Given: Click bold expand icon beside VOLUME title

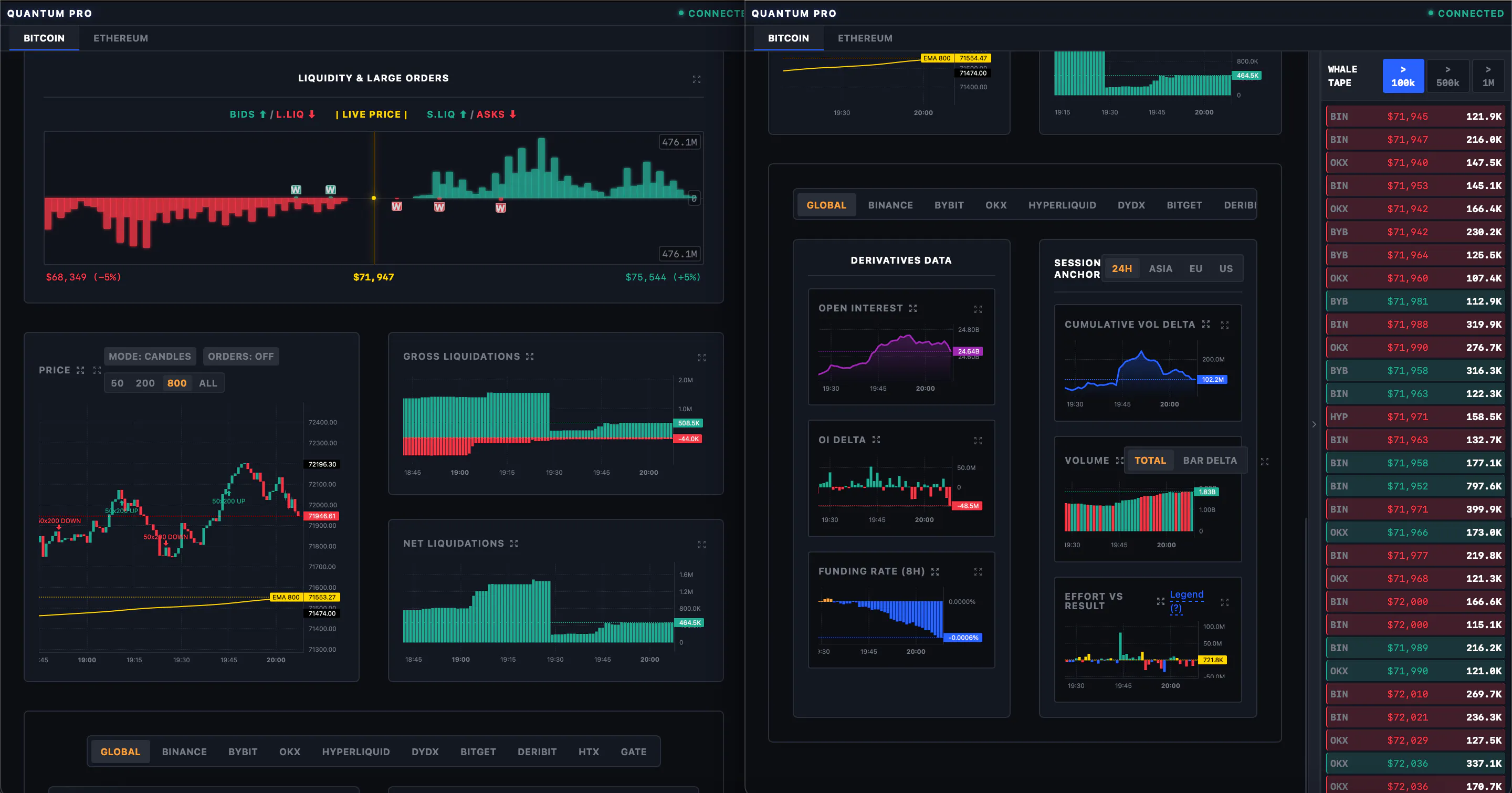Looking at the screenshot, I should [1119, 461].
